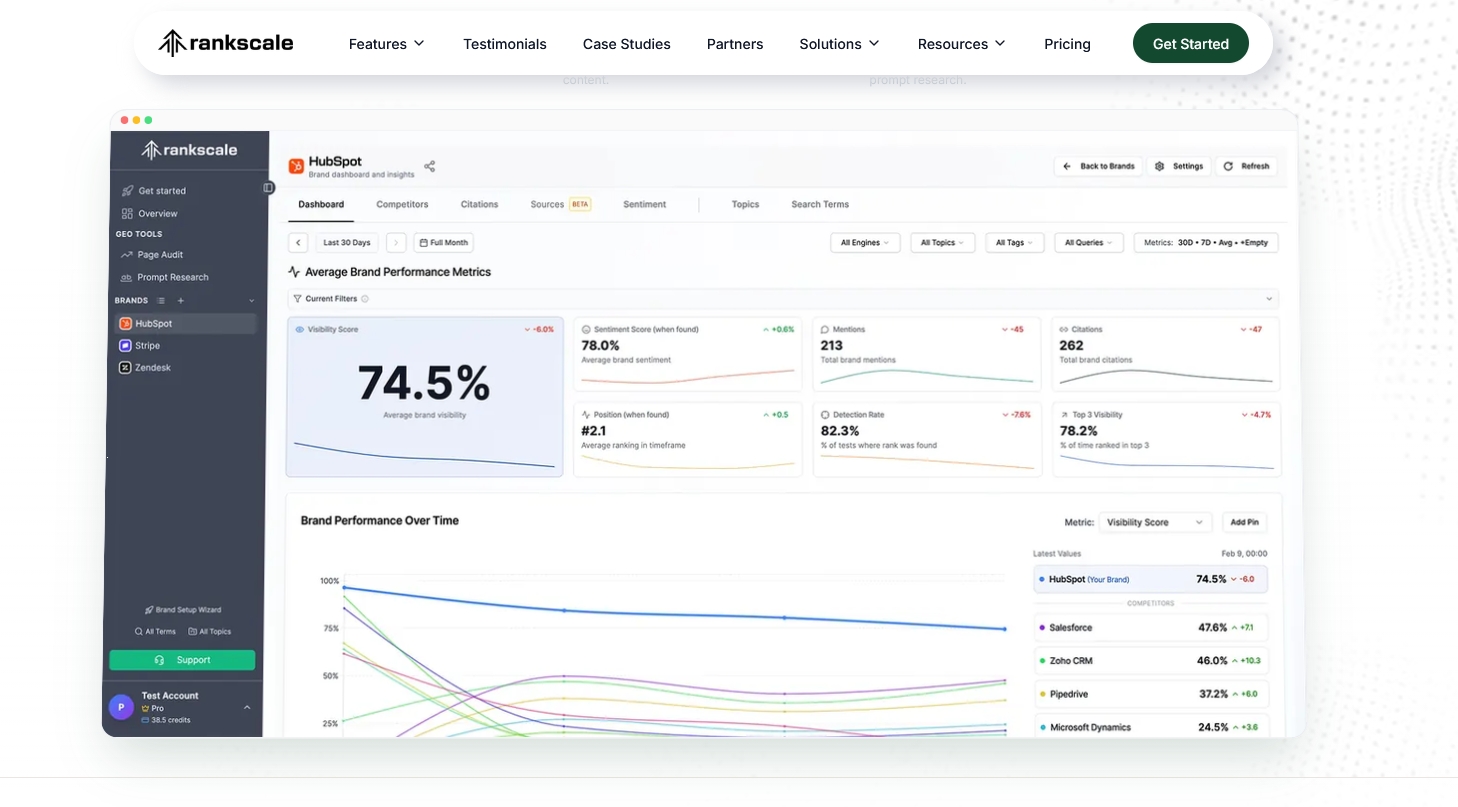1458x807 pixels.
Task: Open the Get started rocket icon in sidebar
Action: coord(127,191)
